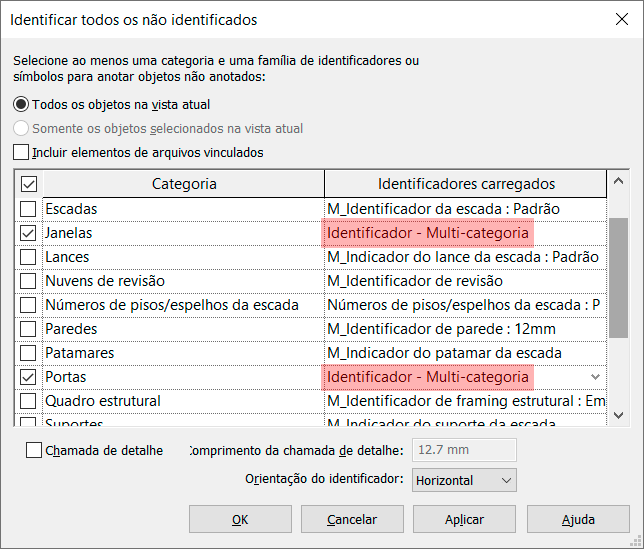Viewport: 644px width, 549px height.
Task: Check the Lances category checkbox
Action: (28, 257)
